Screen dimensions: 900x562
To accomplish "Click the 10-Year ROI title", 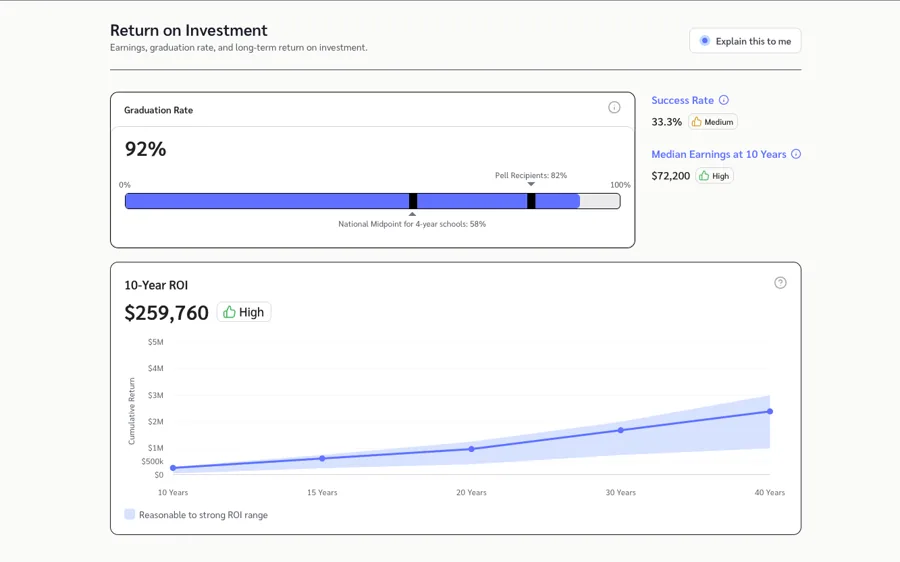I will pos(156,285).
